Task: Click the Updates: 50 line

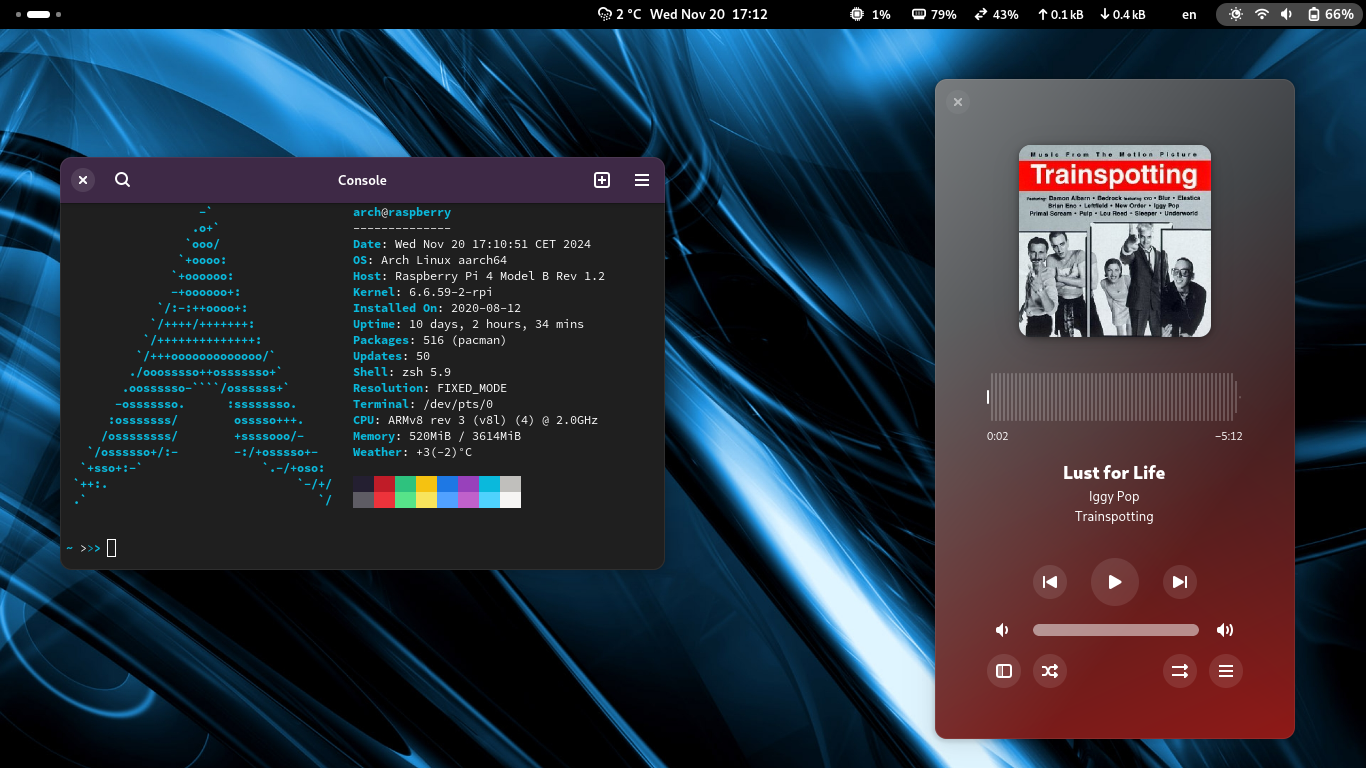Action: [391, 356]
